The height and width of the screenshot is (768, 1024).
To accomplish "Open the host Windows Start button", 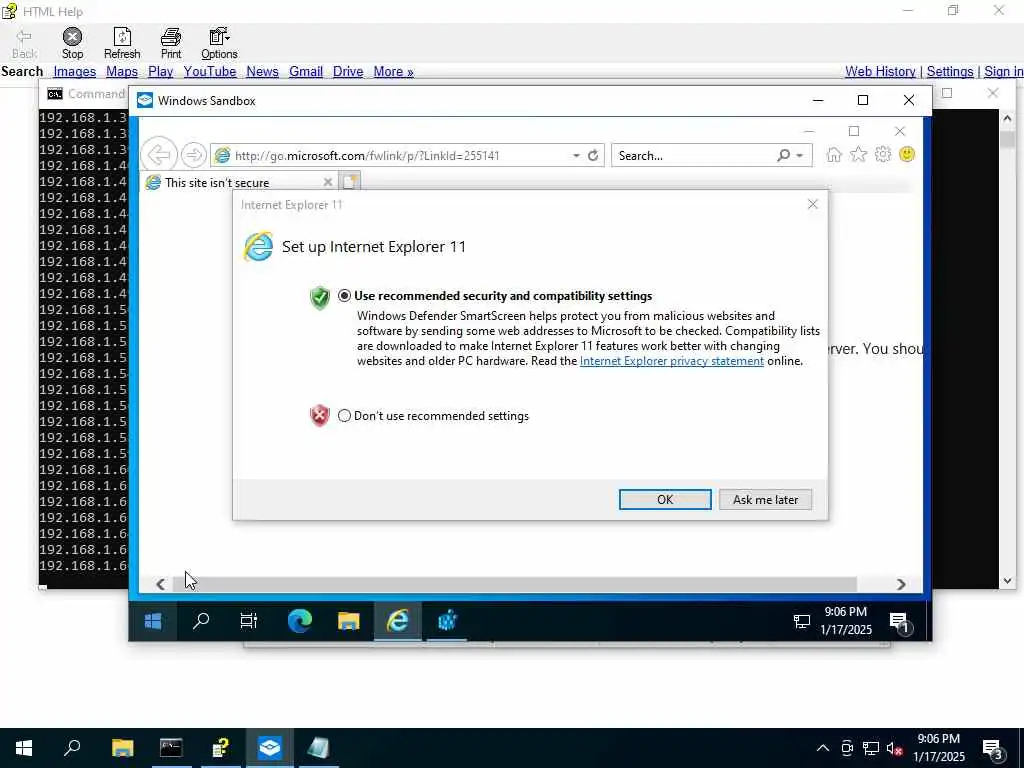I will coord(24,748).
